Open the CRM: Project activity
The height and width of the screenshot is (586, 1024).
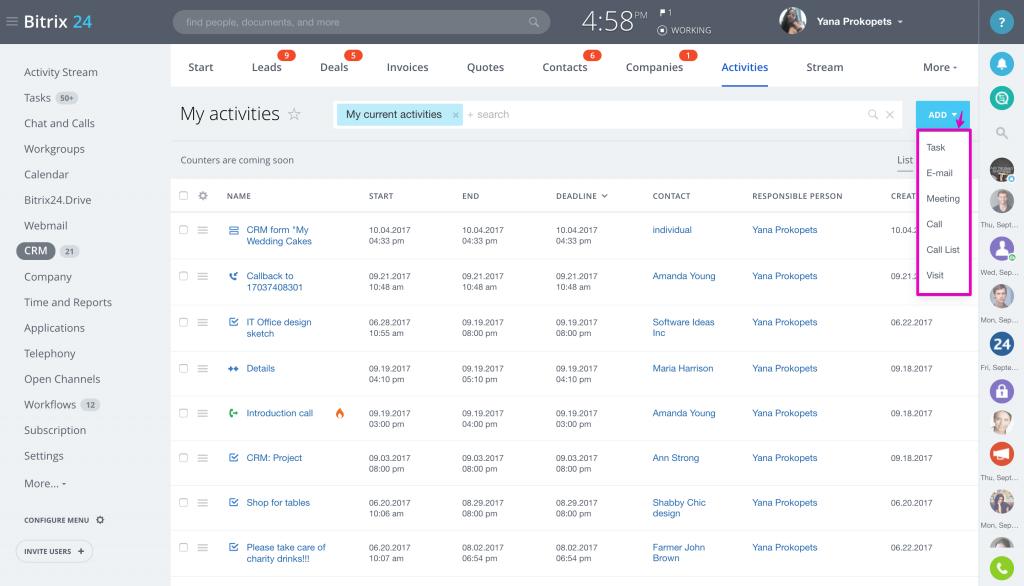pyautogui.click(x=274, y=458)
